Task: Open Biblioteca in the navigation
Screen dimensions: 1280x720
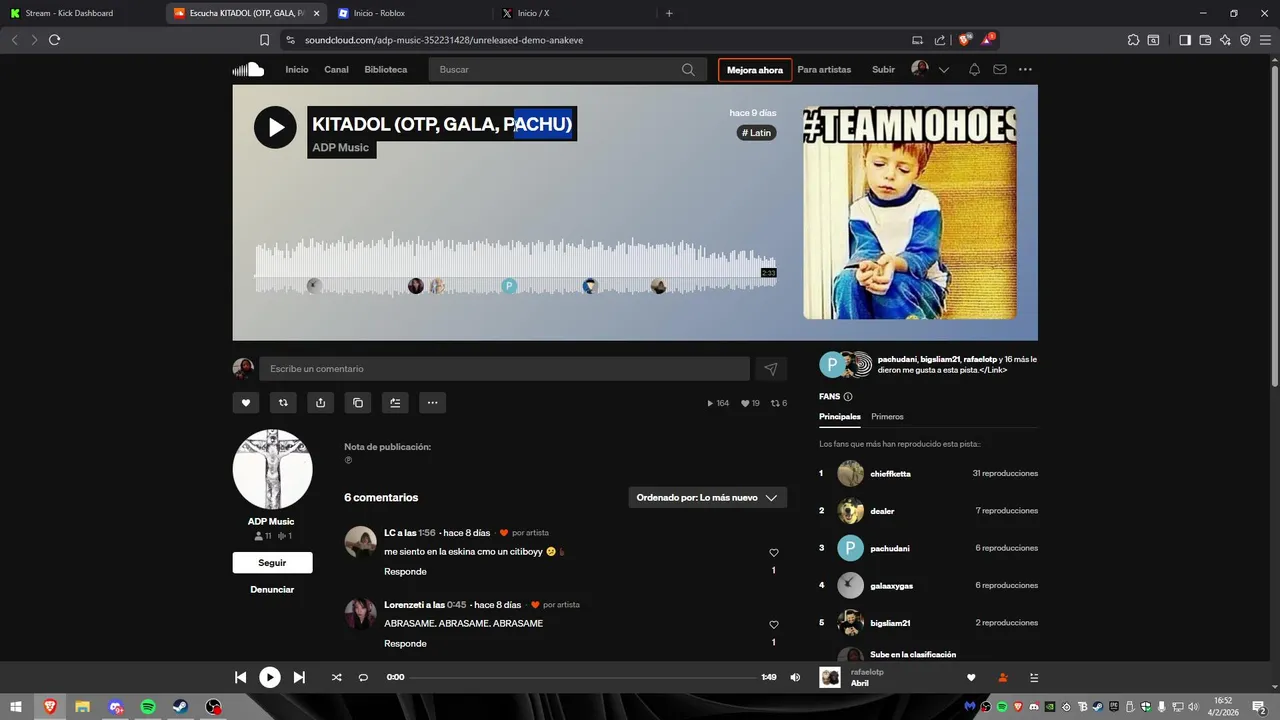Action: [386, 70]
